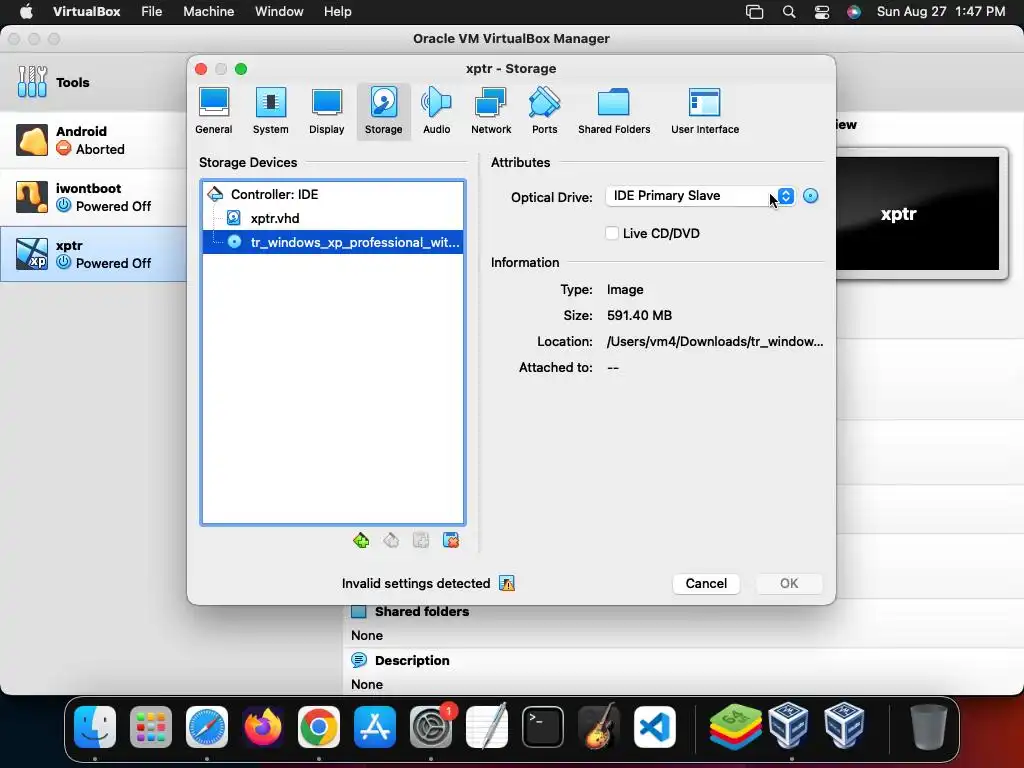
Task: Switch to the Display settings tab
Action: tap(327, 111)
